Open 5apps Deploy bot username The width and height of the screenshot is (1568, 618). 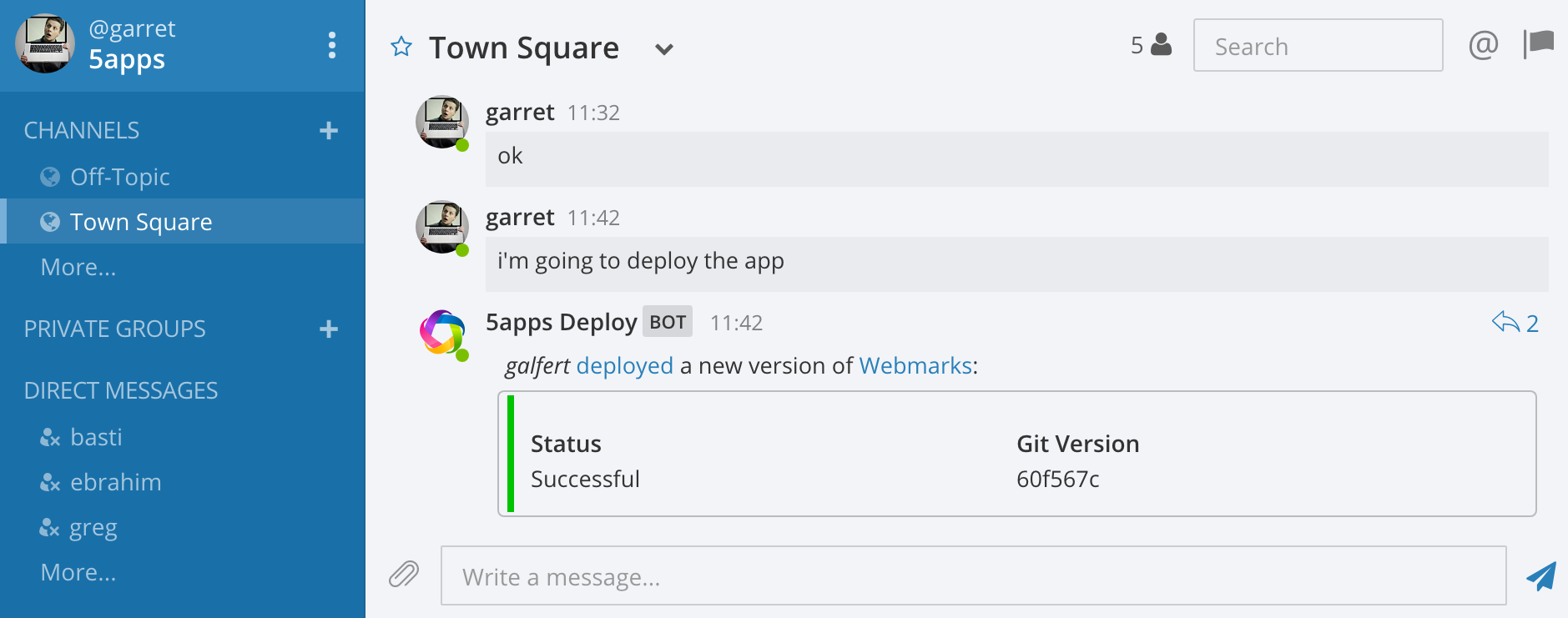561,323
